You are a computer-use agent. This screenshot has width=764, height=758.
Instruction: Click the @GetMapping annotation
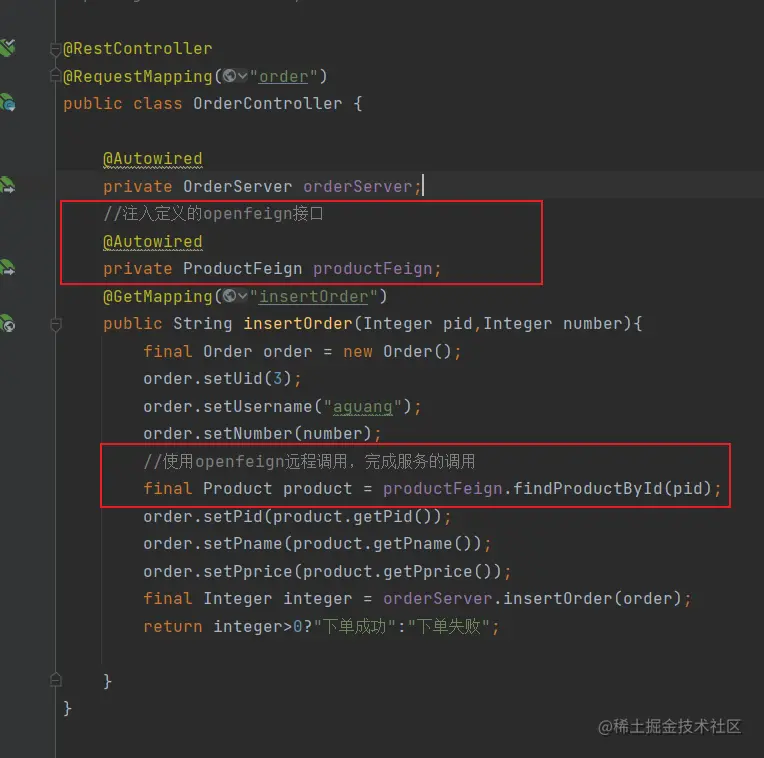click(157, 296)
